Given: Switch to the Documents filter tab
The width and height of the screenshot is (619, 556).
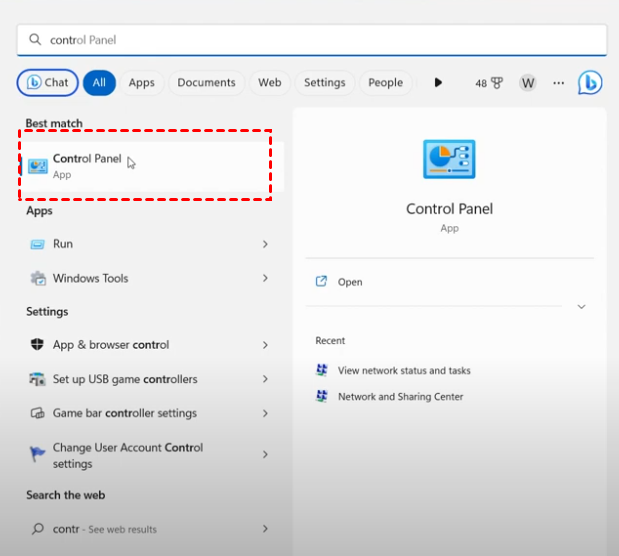Looking at the screenshot, I should [x=206, y=83].
